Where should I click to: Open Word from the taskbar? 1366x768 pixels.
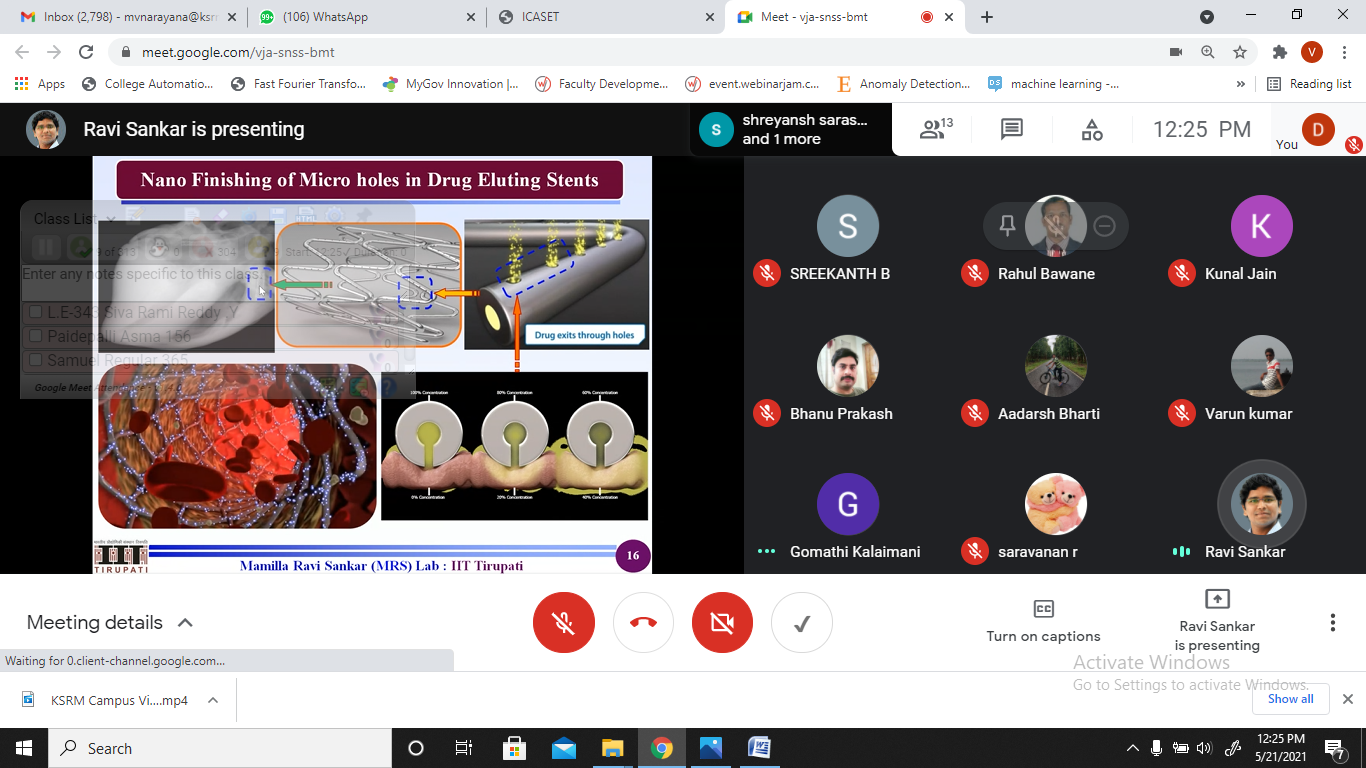tap(759, 748)
